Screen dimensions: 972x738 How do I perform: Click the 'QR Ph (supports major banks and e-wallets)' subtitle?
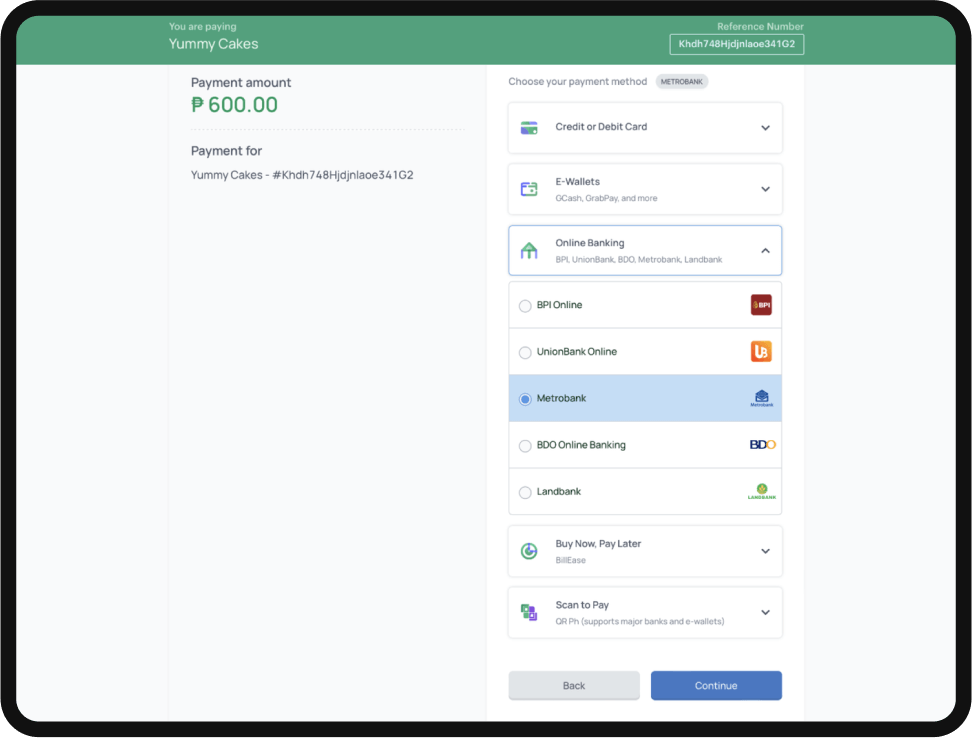(640, 622)
